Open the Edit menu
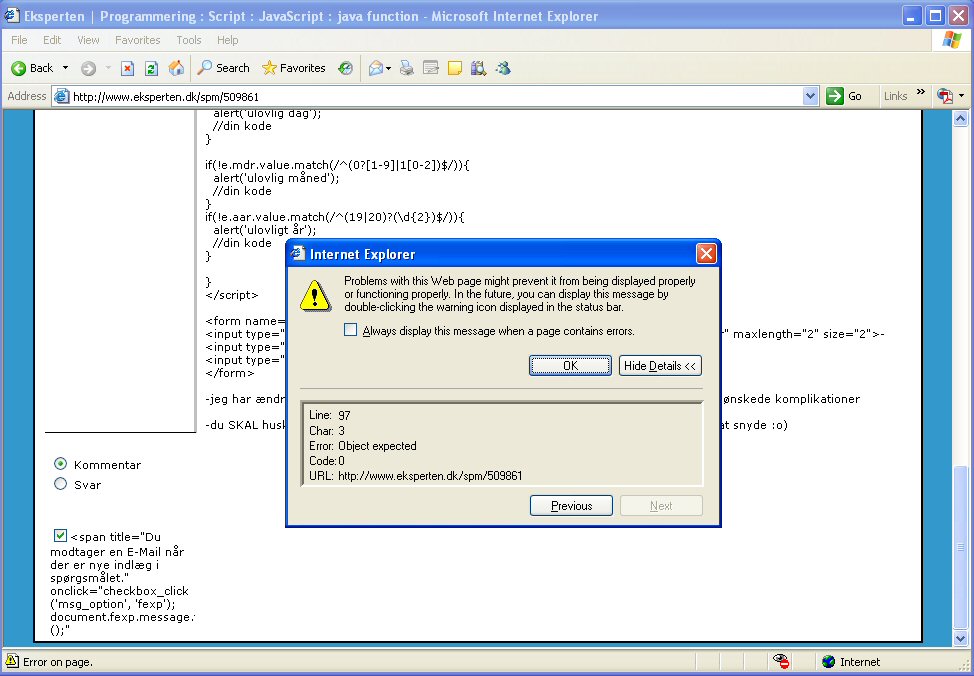The image size is (974, 676). pyautogui.click(x=52, y=40)
